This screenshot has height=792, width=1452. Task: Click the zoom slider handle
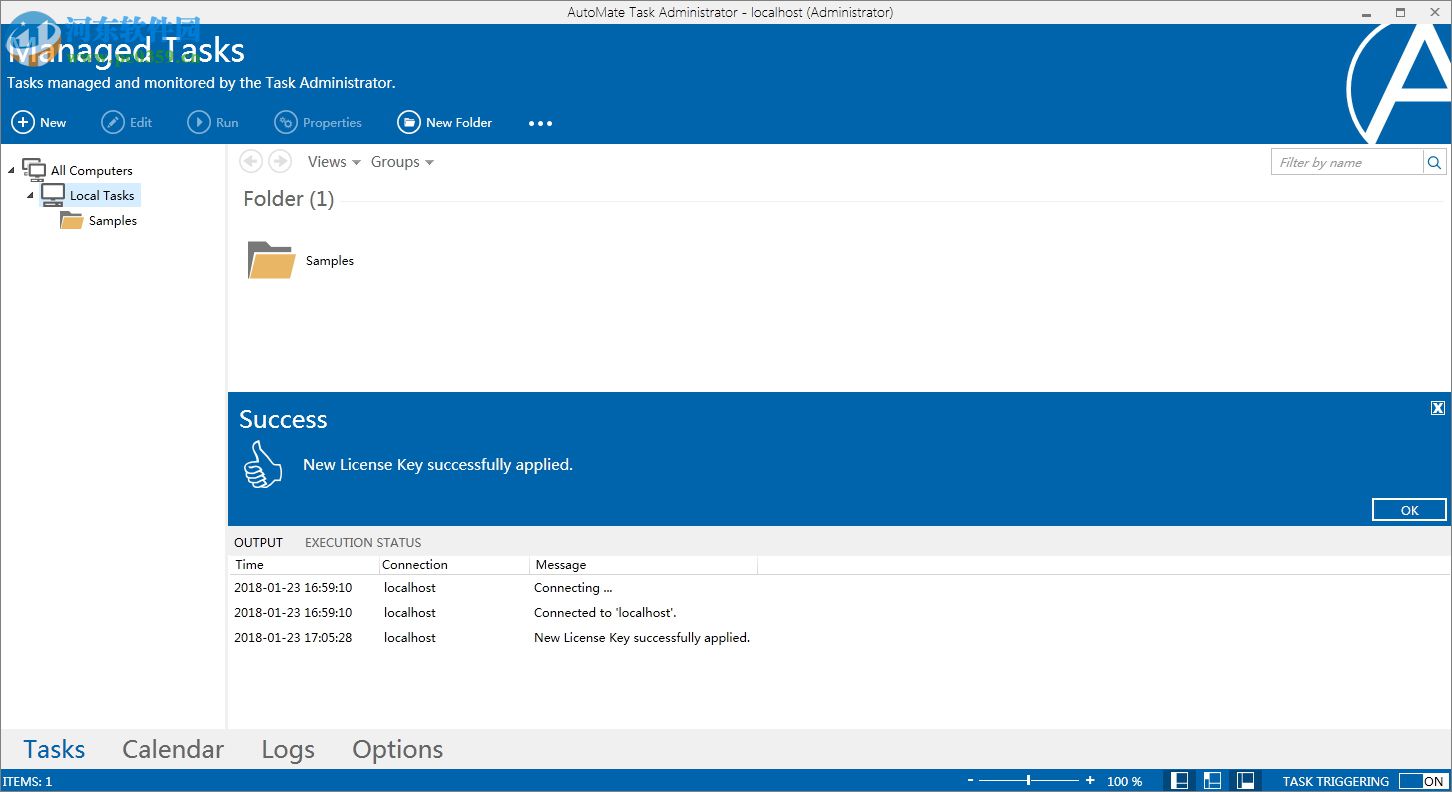(1029, 781)
